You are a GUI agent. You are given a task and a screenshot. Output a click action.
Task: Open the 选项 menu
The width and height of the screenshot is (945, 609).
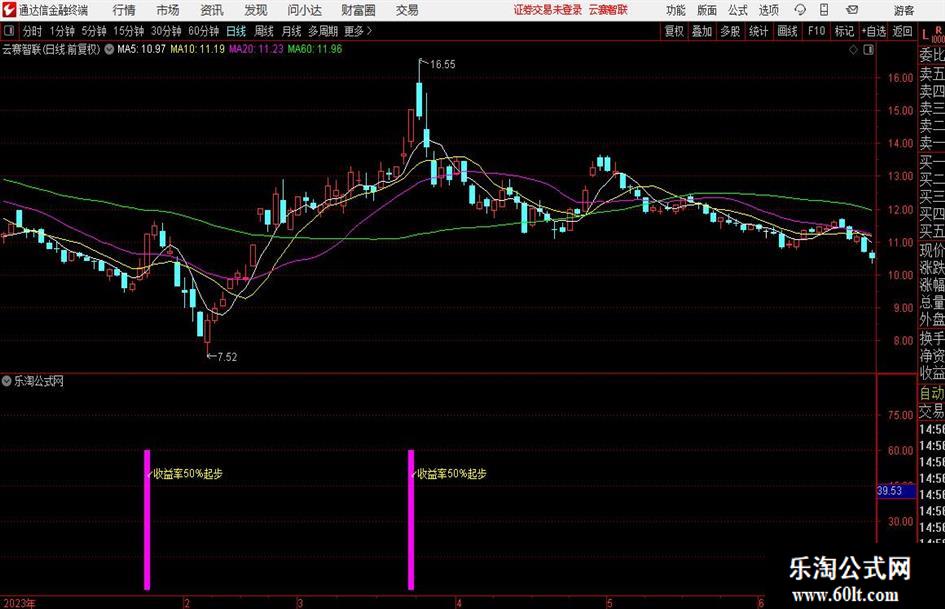click(768, 10)
